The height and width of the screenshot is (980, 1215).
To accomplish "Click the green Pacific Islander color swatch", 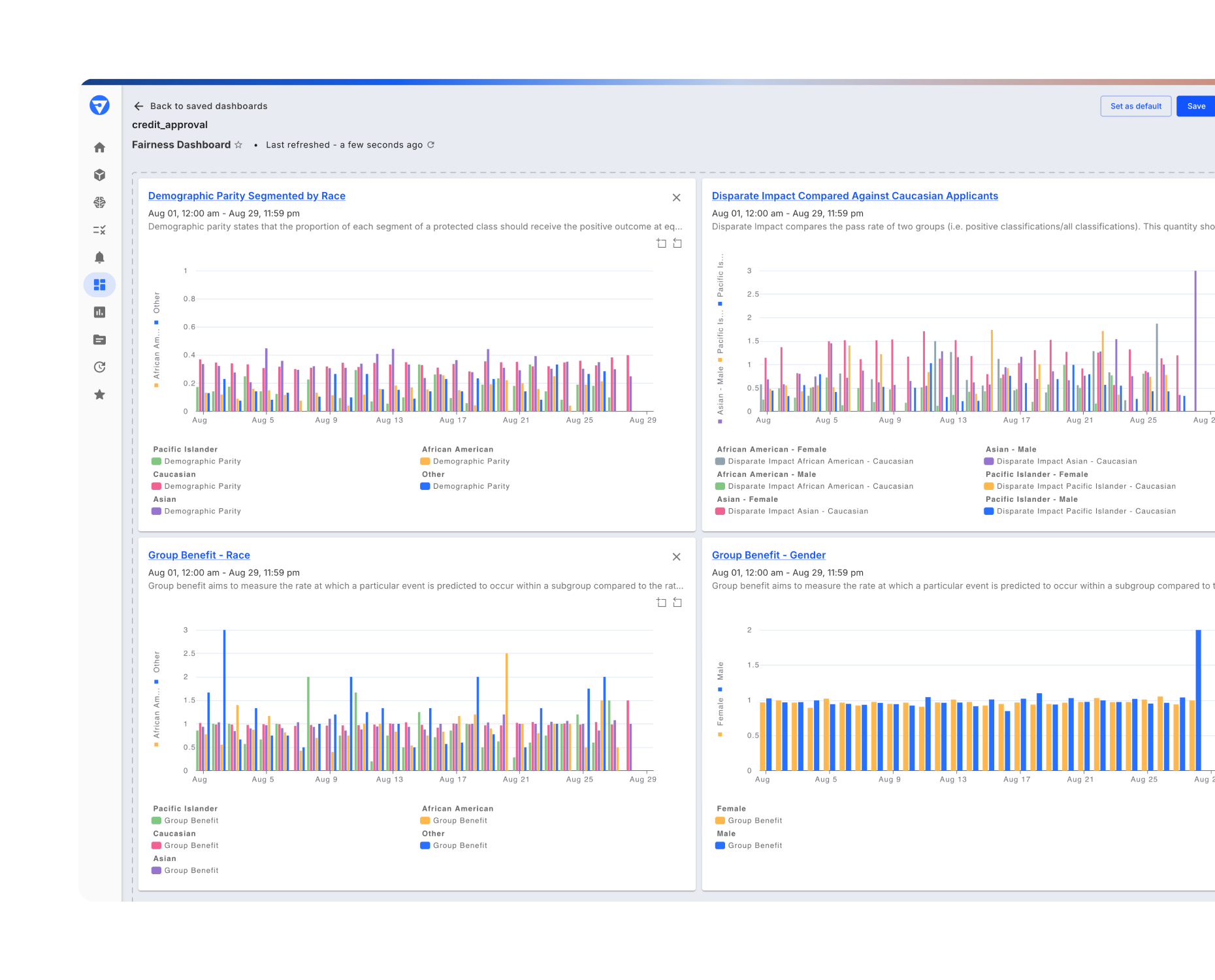I will (x=157, y=461).
